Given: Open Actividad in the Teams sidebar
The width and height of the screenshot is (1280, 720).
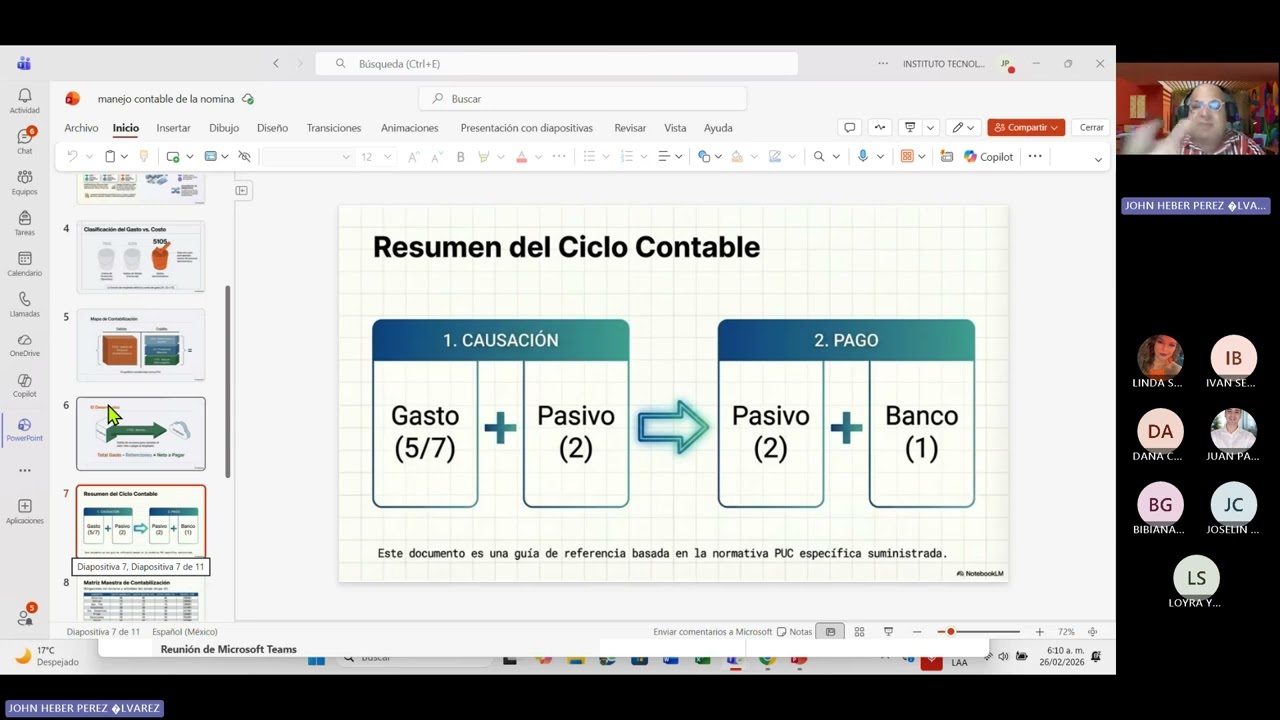Looking at the screenshot, I should [x=24, y=100].
